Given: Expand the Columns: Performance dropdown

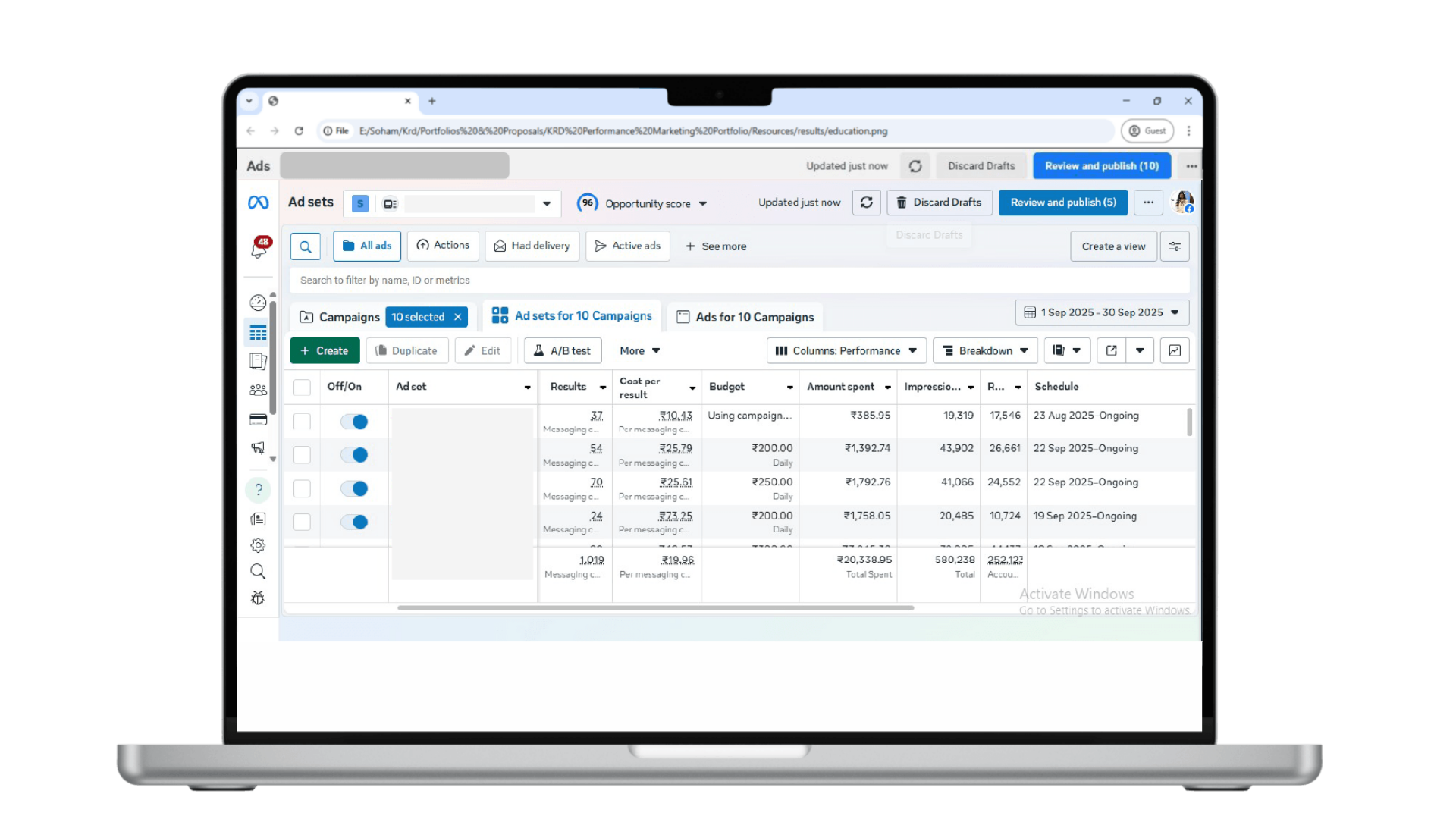Looking at the screenshot, I should point(846,350).
